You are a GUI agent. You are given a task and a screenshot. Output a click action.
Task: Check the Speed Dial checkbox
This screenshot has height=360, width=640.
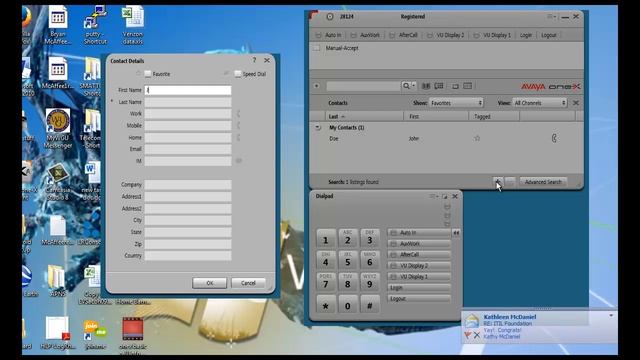pos(238,74)
